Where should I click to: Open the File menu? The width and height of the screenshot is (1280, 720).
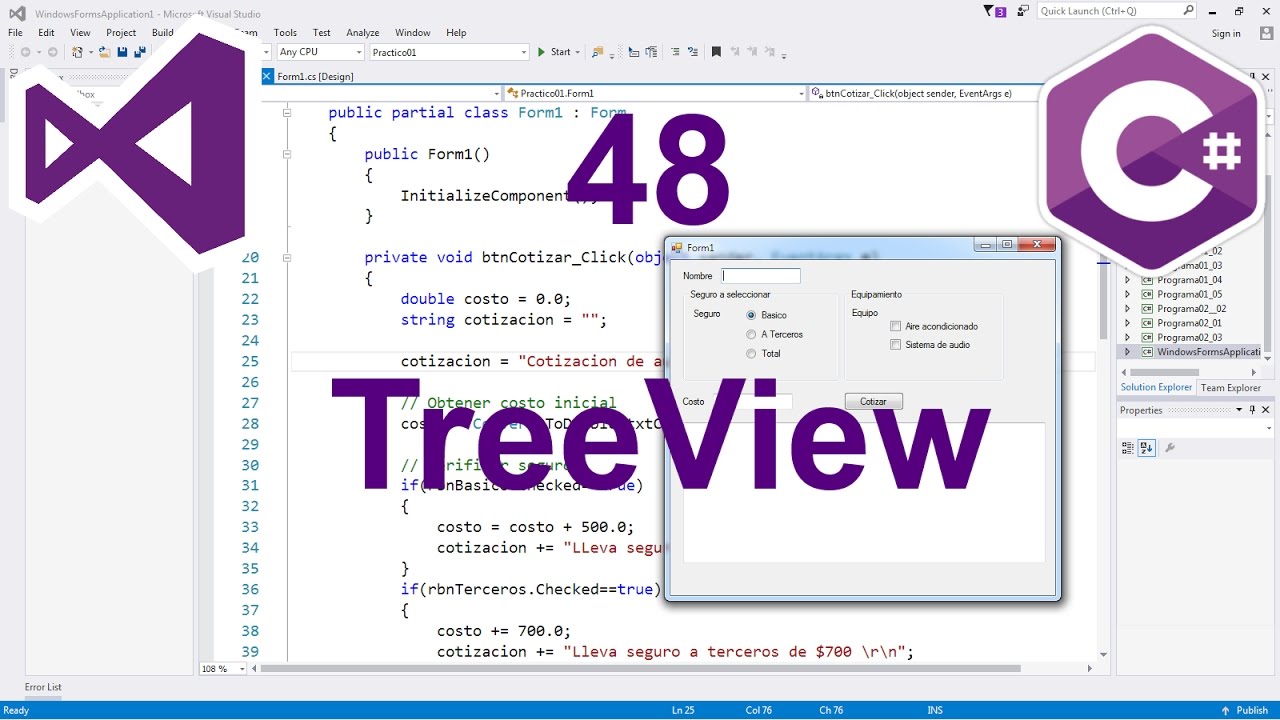[15, 33]
